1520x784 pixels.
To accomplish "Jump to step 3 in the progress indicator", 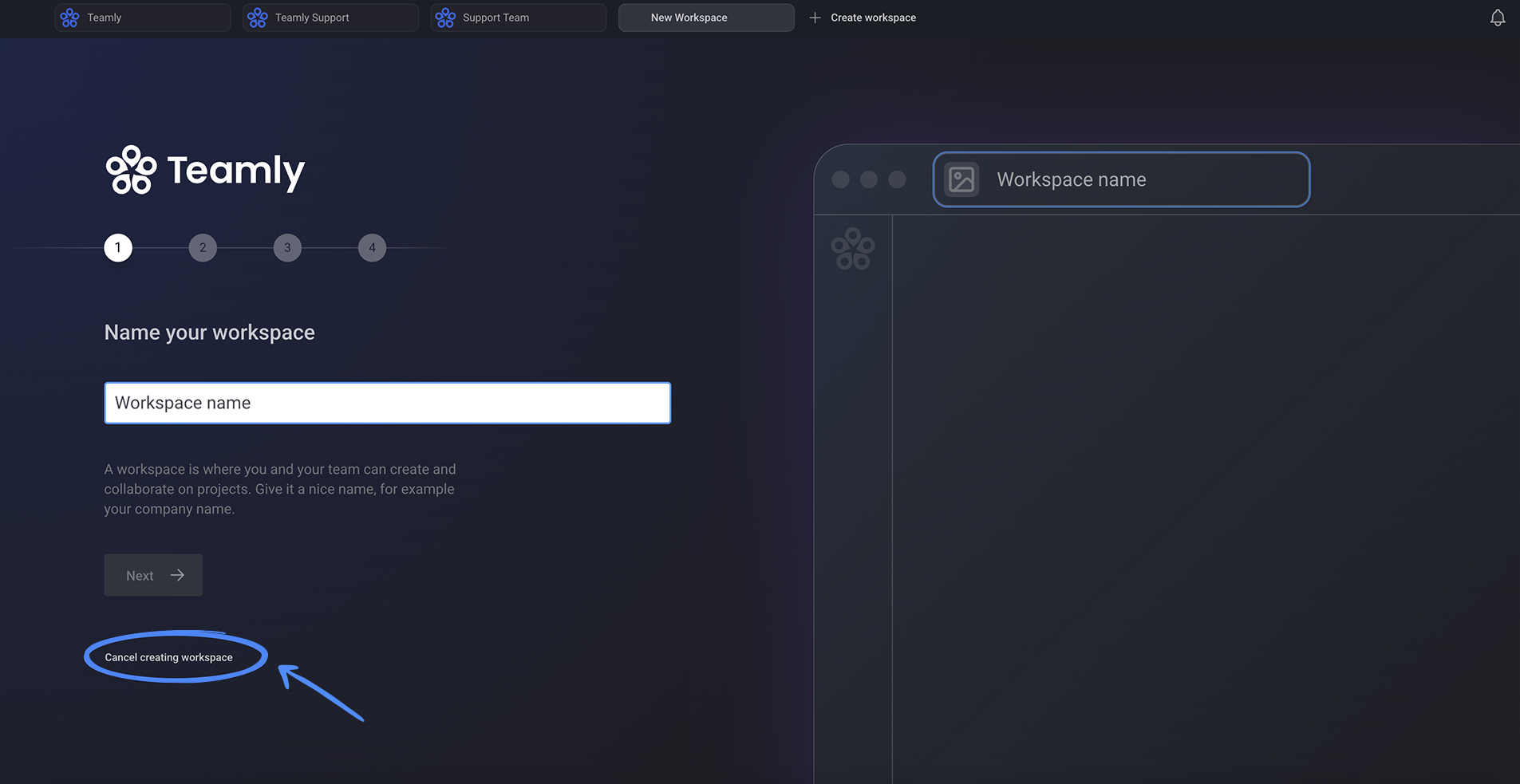I will [287, 247].
